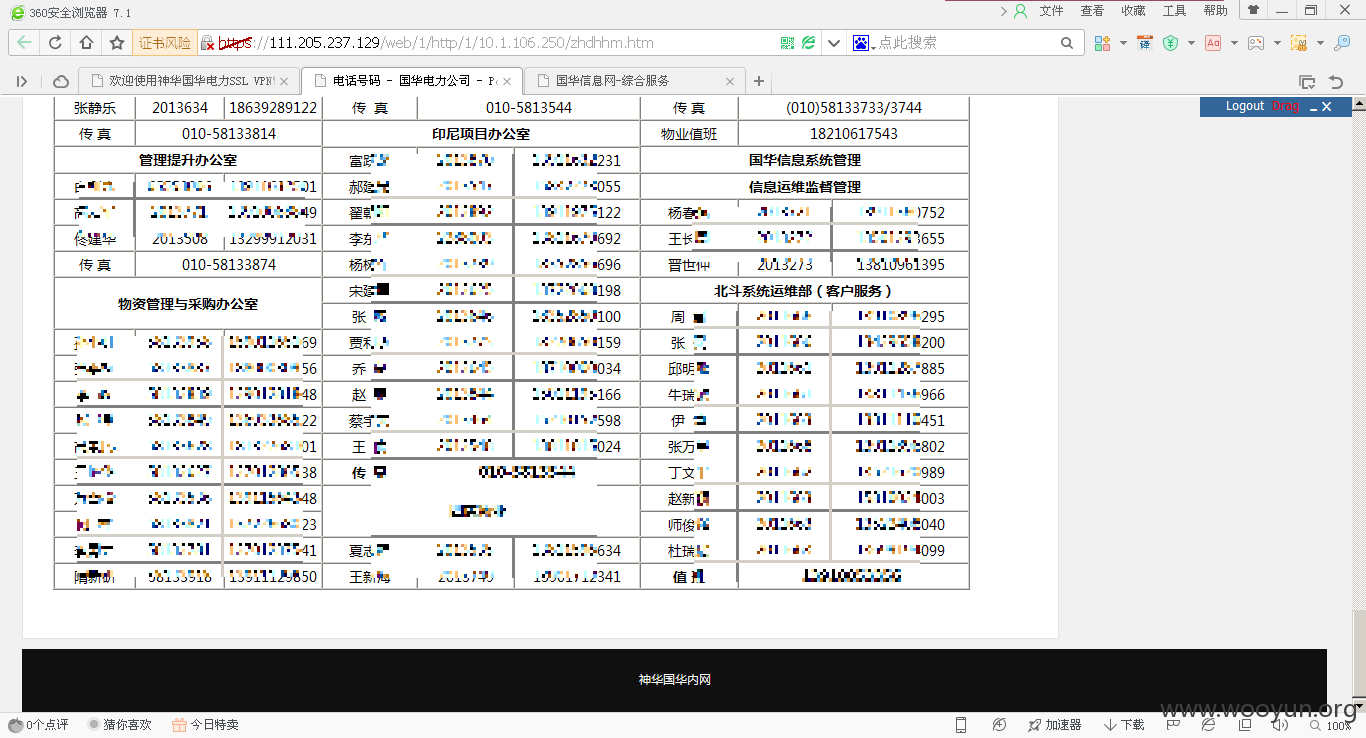Click the green leaf speed-mode icon

pyautogui.click(x=808, y=43)
